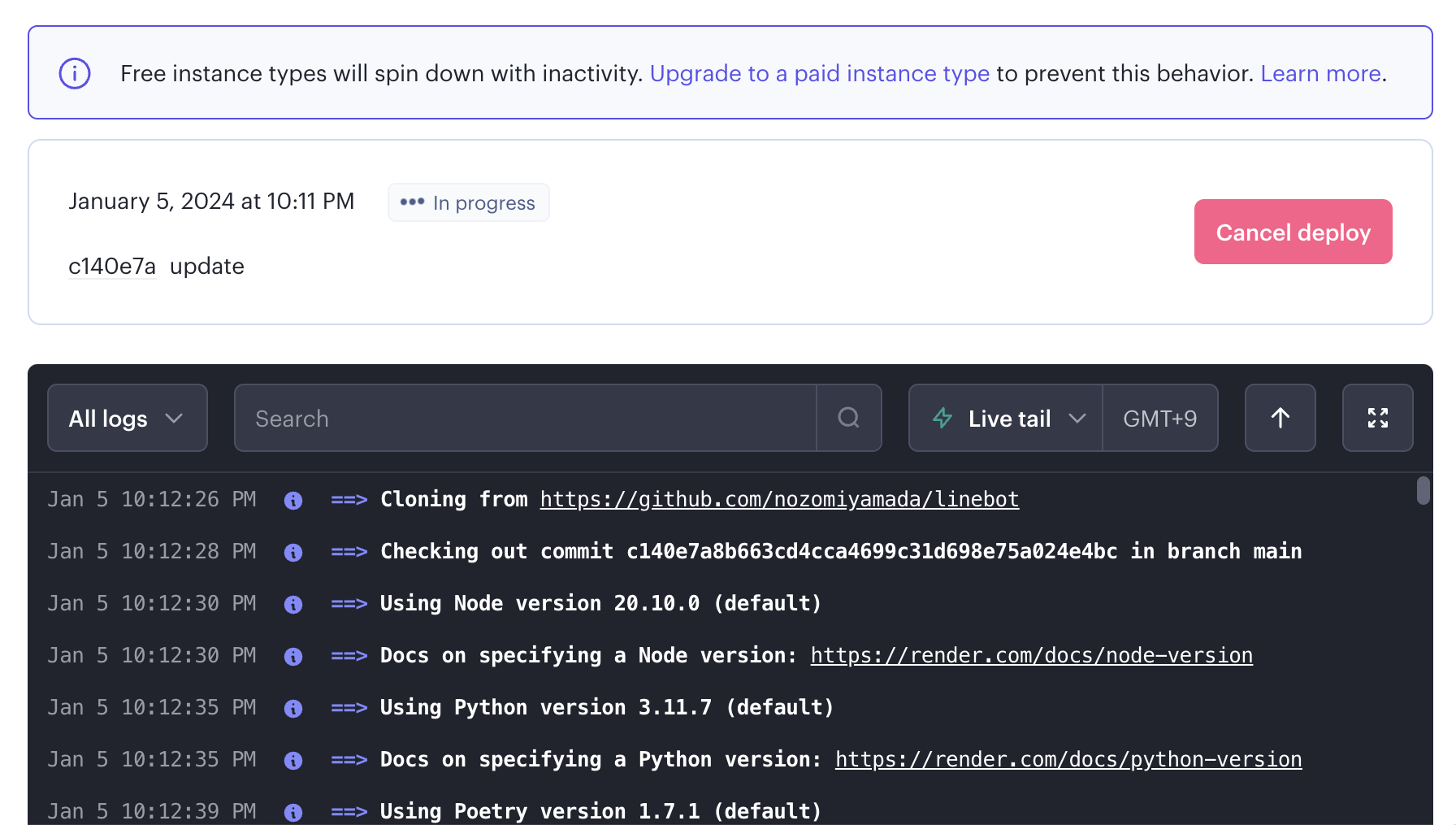
Task: Open the commit c140e7a link
Action: (111, 266)
